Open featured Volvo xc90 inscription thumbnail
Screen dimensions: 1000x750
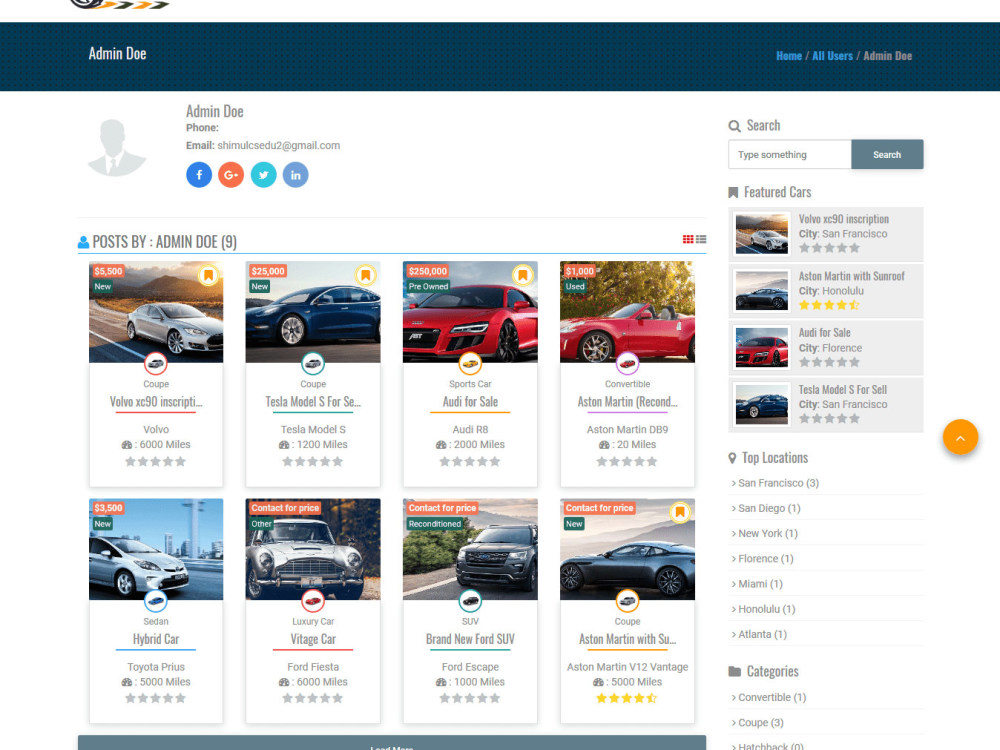(761, 234)
